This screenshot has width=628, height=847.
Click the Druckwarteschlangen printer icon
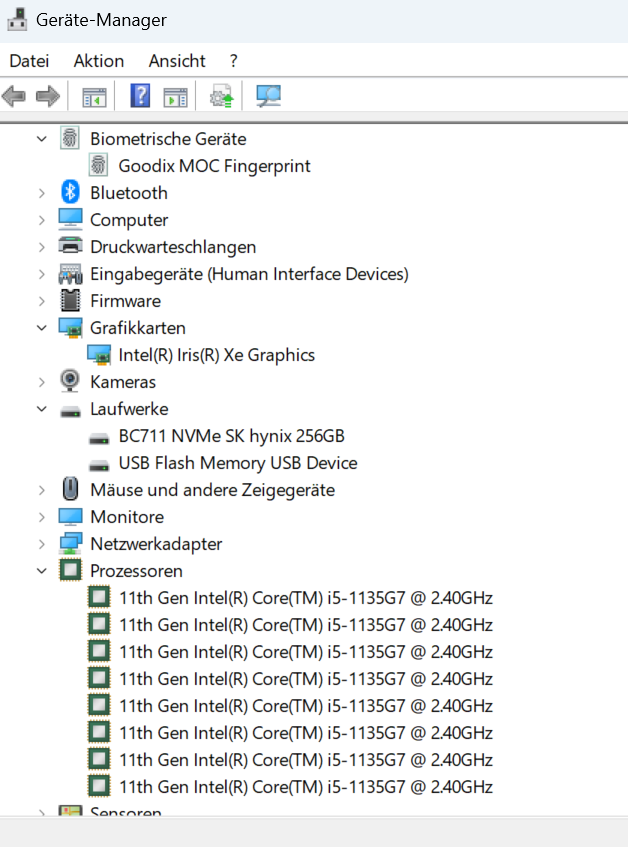(x=70, y=246)
